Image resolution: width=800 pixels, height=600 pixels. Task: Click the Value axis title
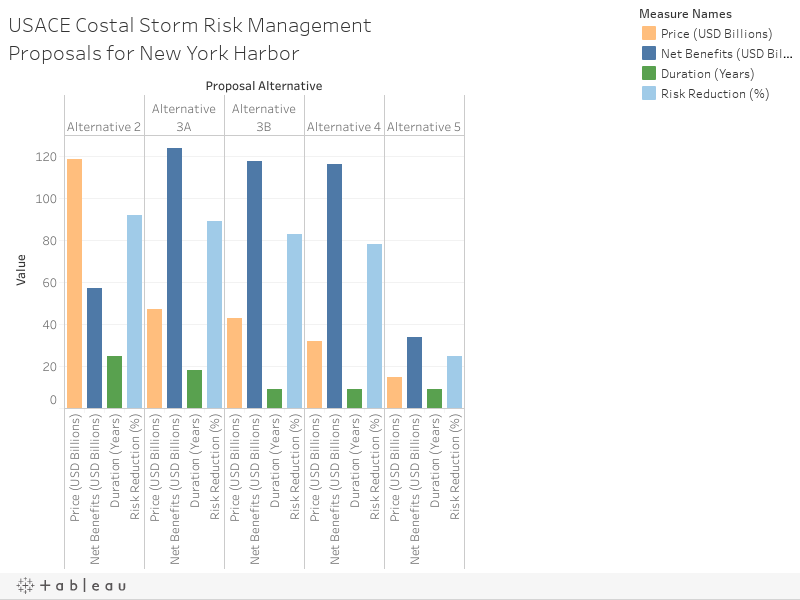coord(21,270)
